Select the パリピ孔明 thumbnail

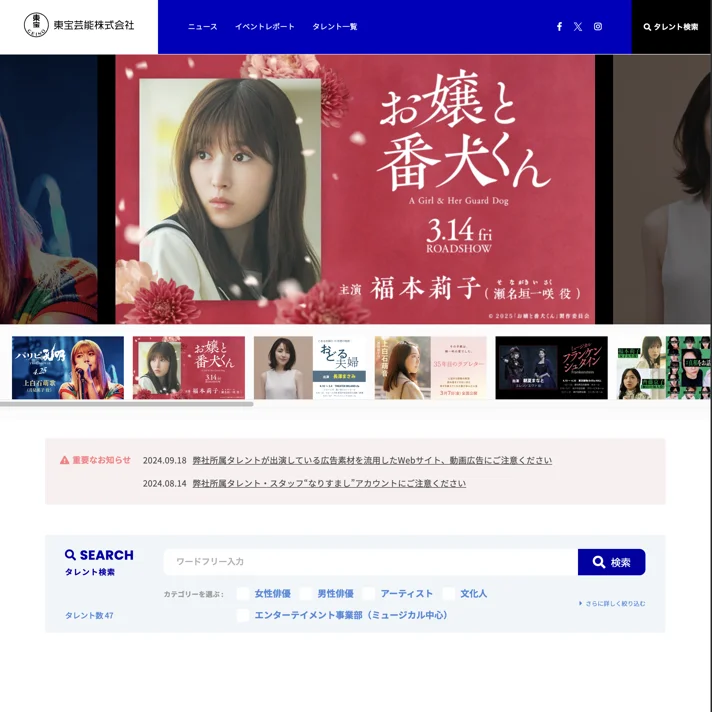pos(68,368)
